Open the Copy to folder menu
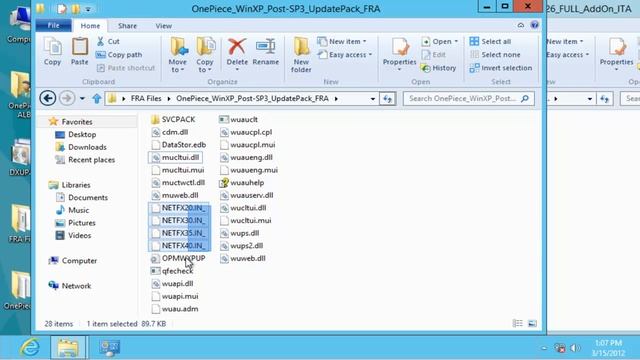 point(204,55)
